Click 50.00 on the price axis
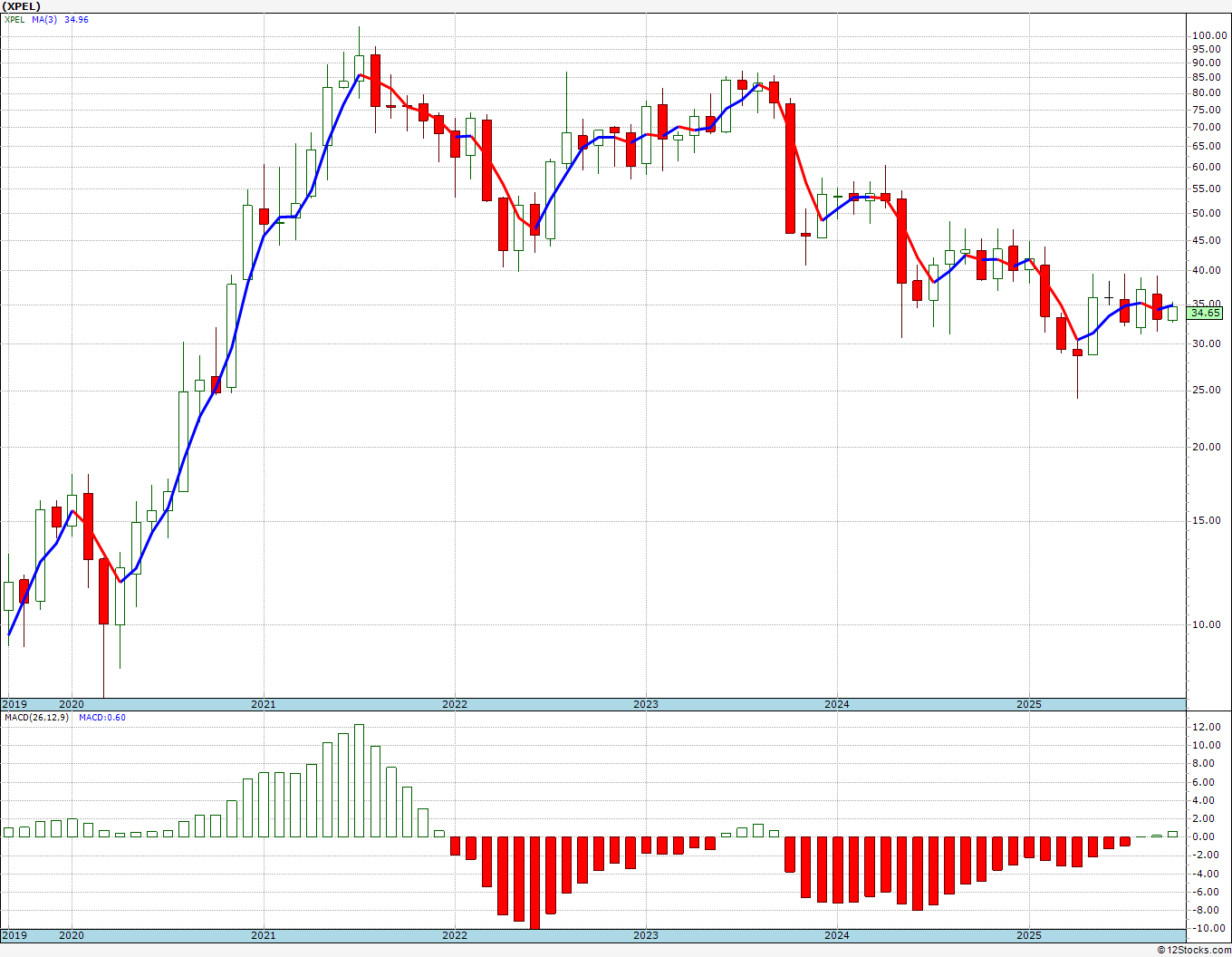 [1207, 214]
